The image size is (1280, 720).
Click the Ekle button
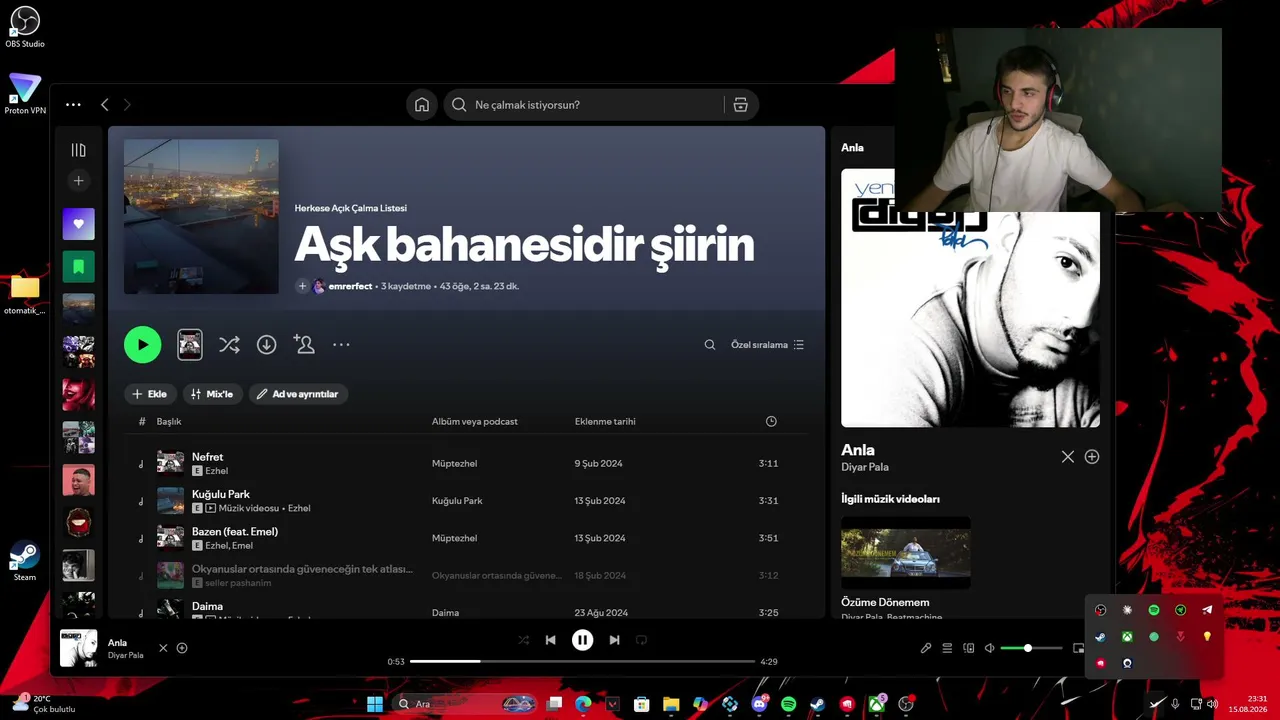[150, 394]
